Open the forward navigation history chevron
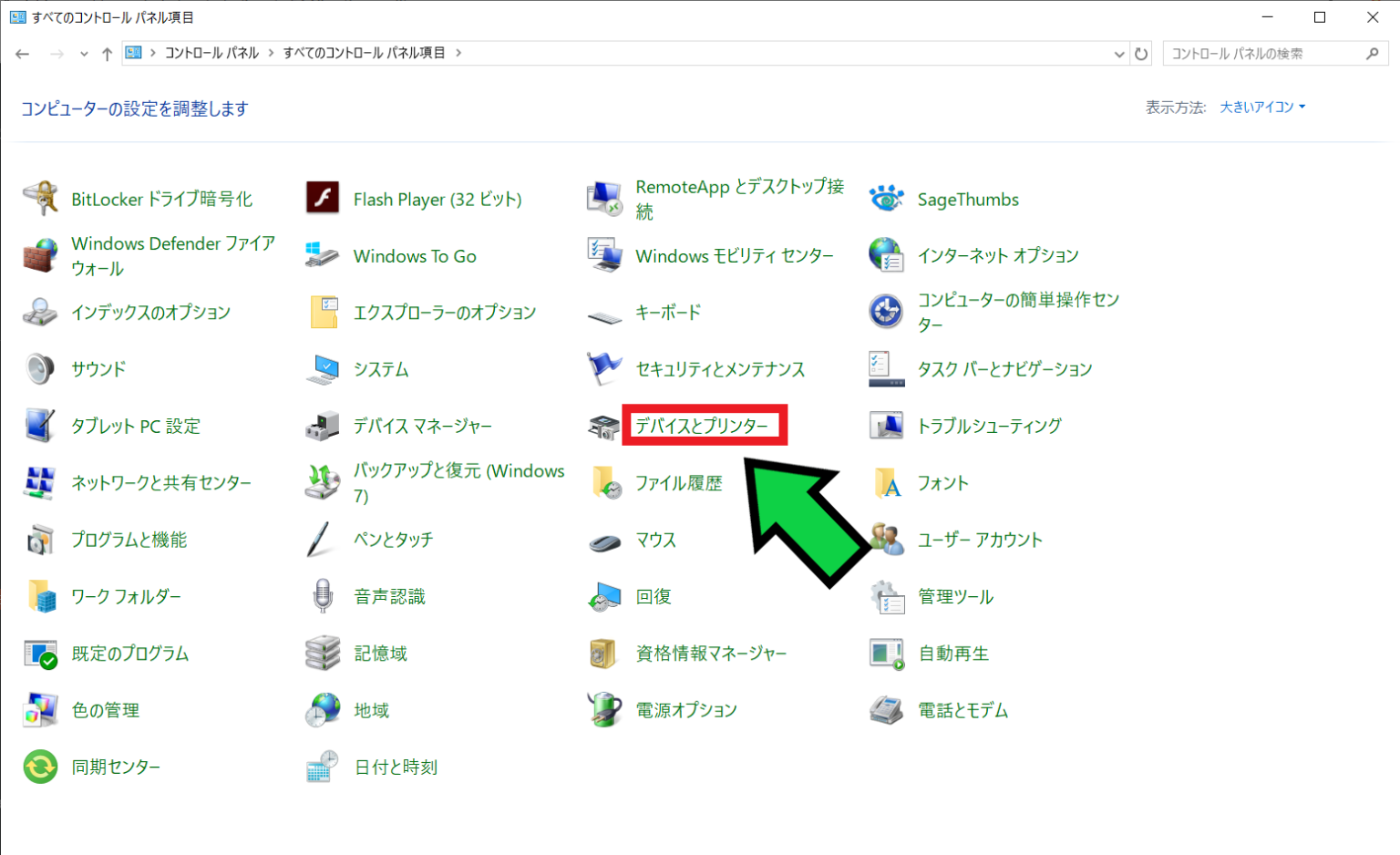The height and width of the screenshot is (855, 1400). tap(83, 53)
